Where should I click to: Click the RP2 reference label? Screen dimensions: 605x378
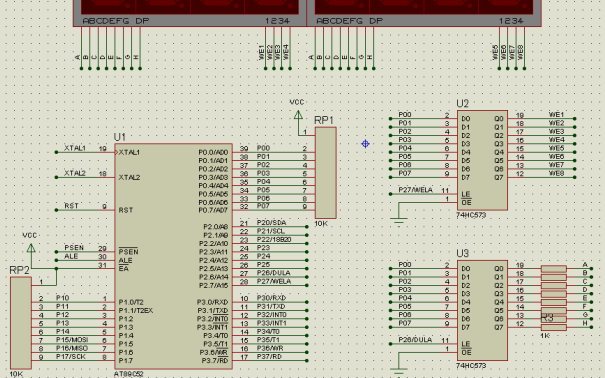19,270
